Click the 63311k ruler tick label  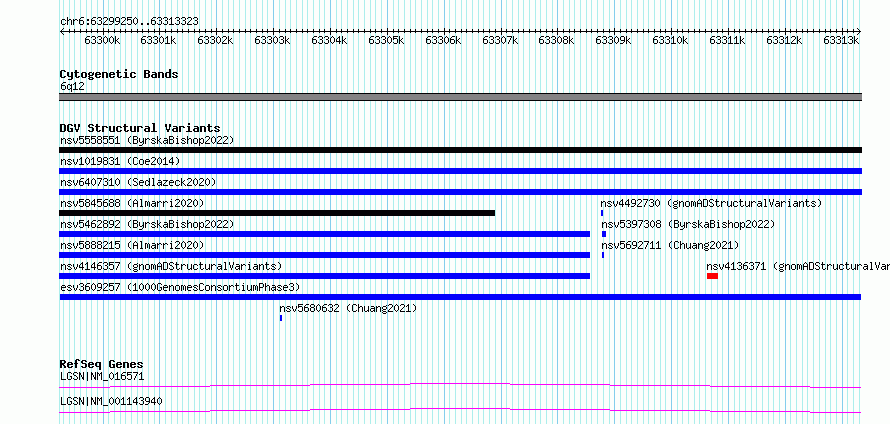pyautogui.click(x=728, y=40)
